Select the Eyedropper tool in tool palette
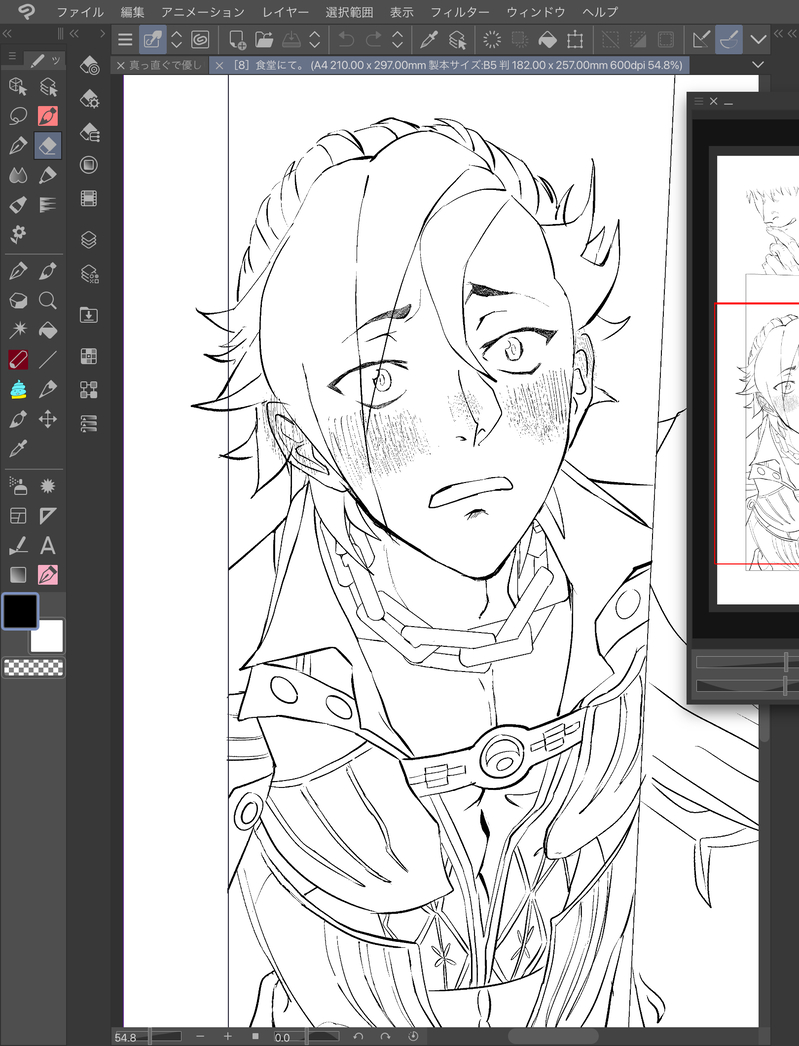Image resolution: width=799 pixels, height=1046 pixels. pos(18,448)
